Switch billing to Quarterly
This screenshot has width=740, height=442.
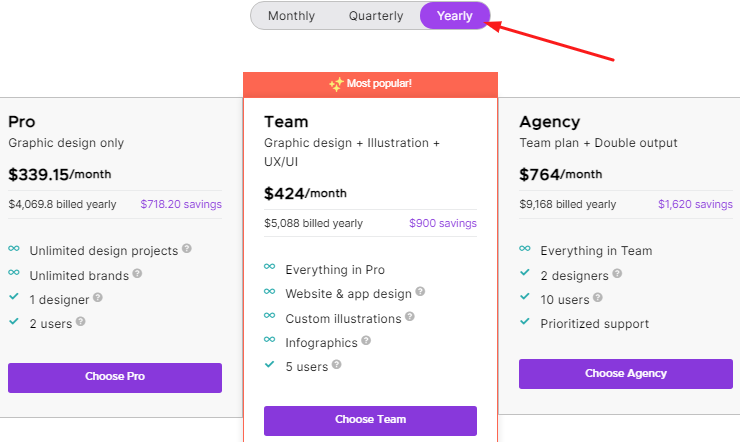click(x=376, y=16)
